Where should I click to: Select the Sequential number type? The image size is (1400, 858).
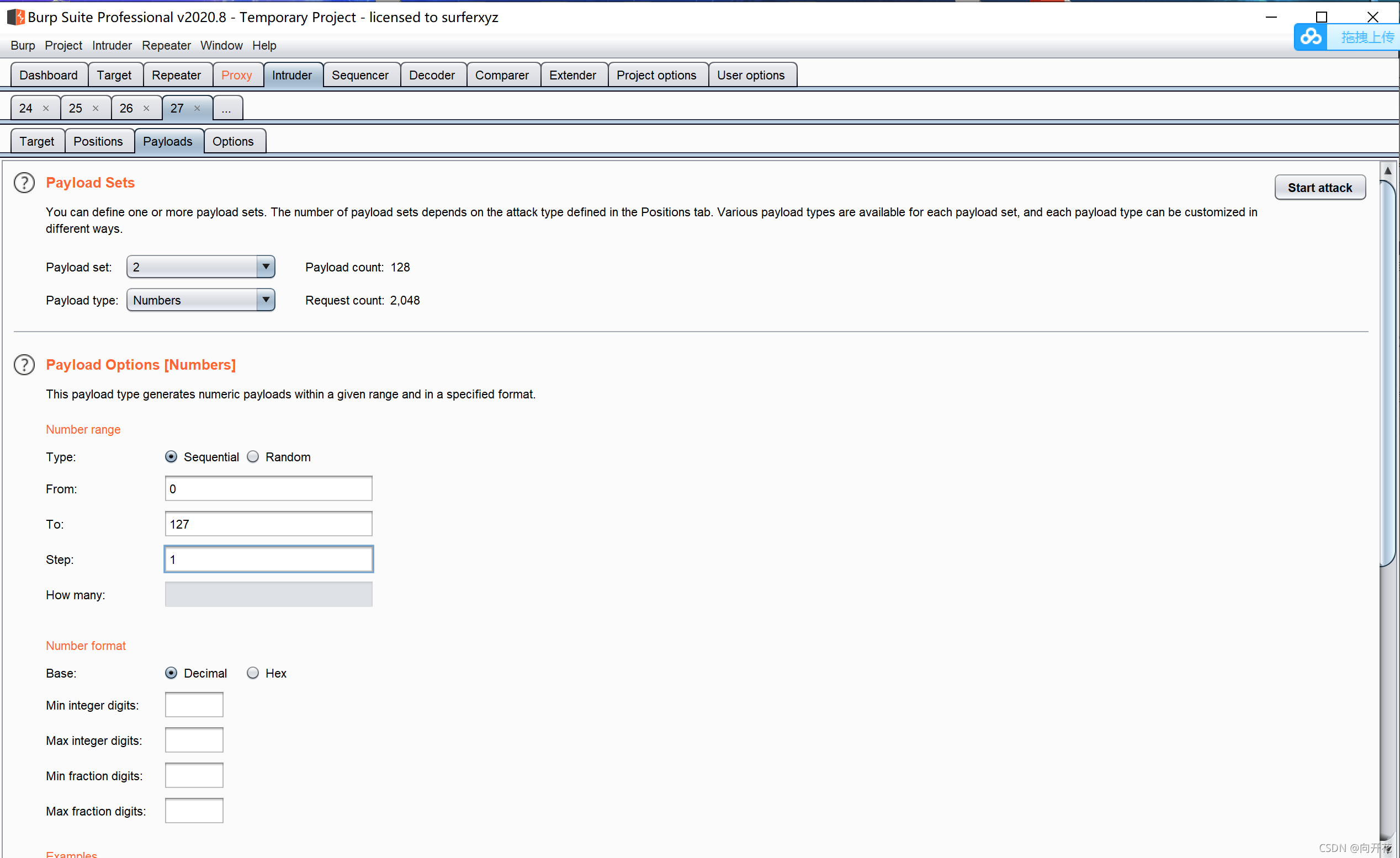(x=172, y=456)
